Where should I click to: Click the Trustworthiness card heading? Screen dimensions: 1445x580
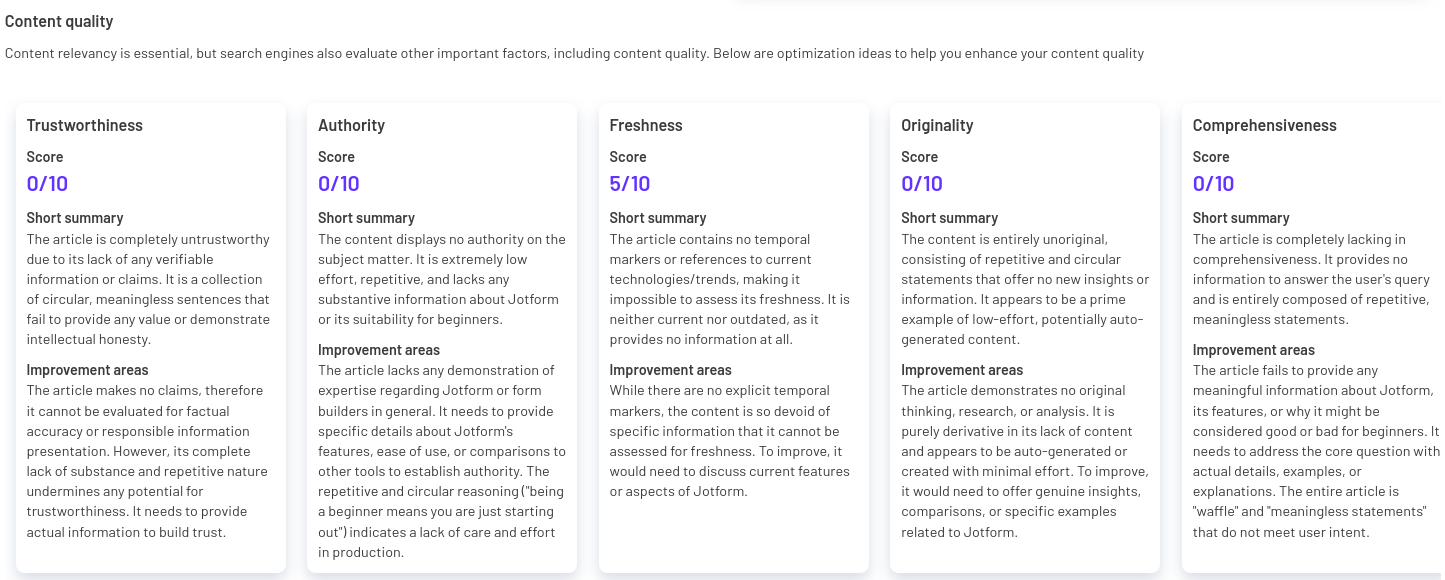click(85, 125)
